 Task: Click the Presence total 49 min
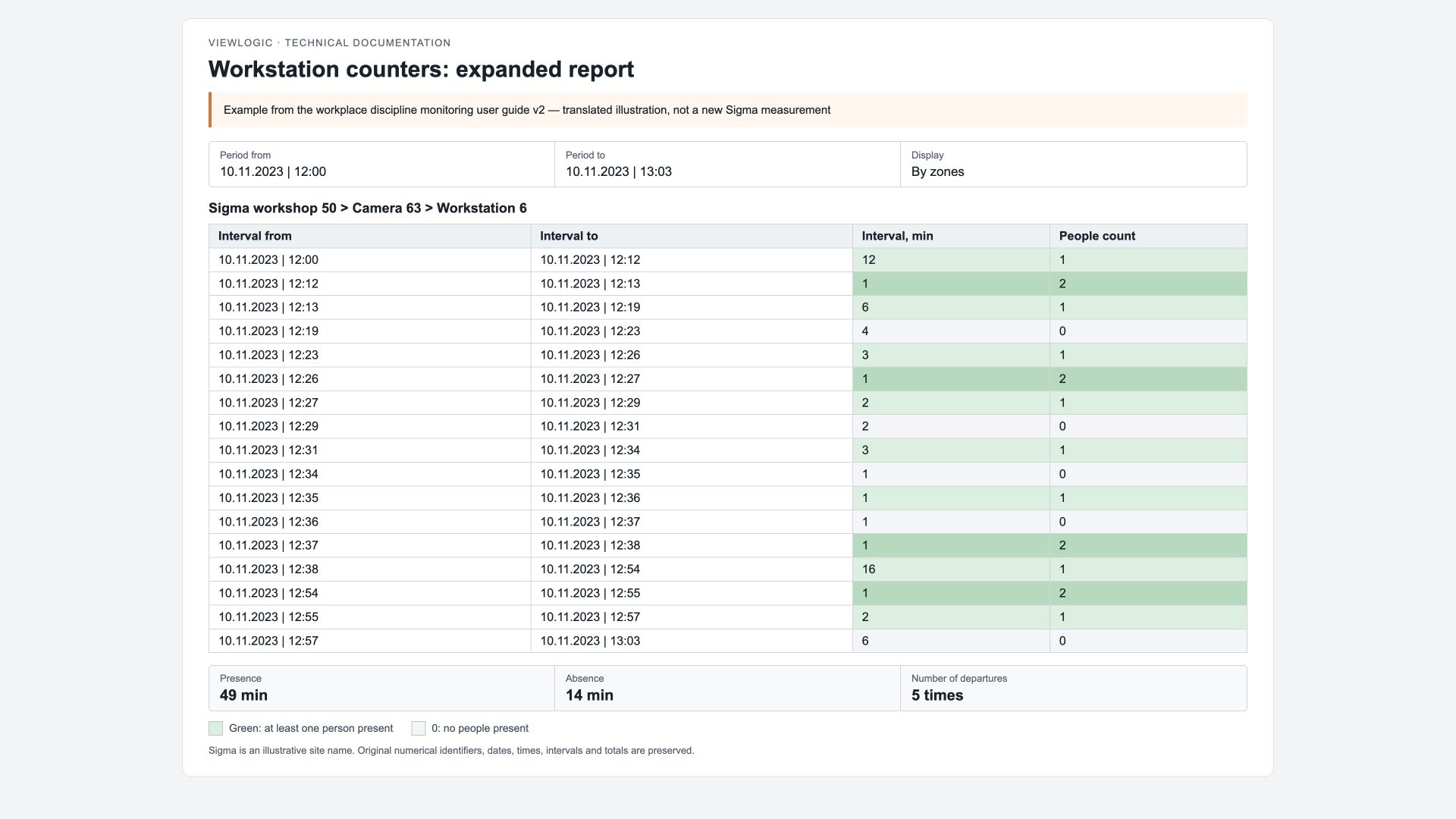(243, 695)
